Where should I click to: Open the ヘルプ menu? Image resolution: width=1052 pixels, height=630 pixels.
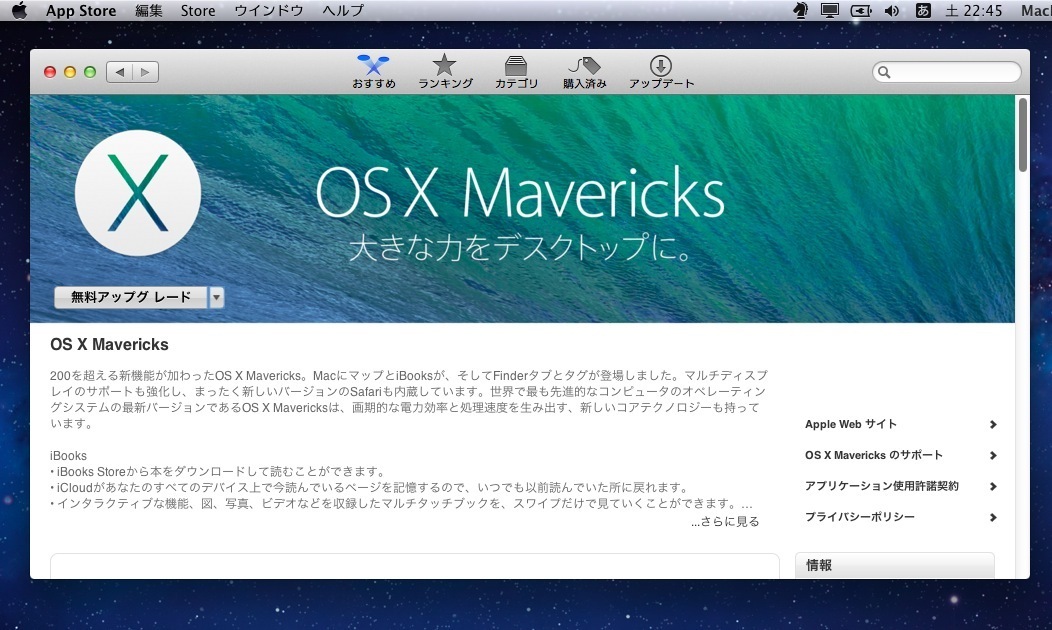342,10
